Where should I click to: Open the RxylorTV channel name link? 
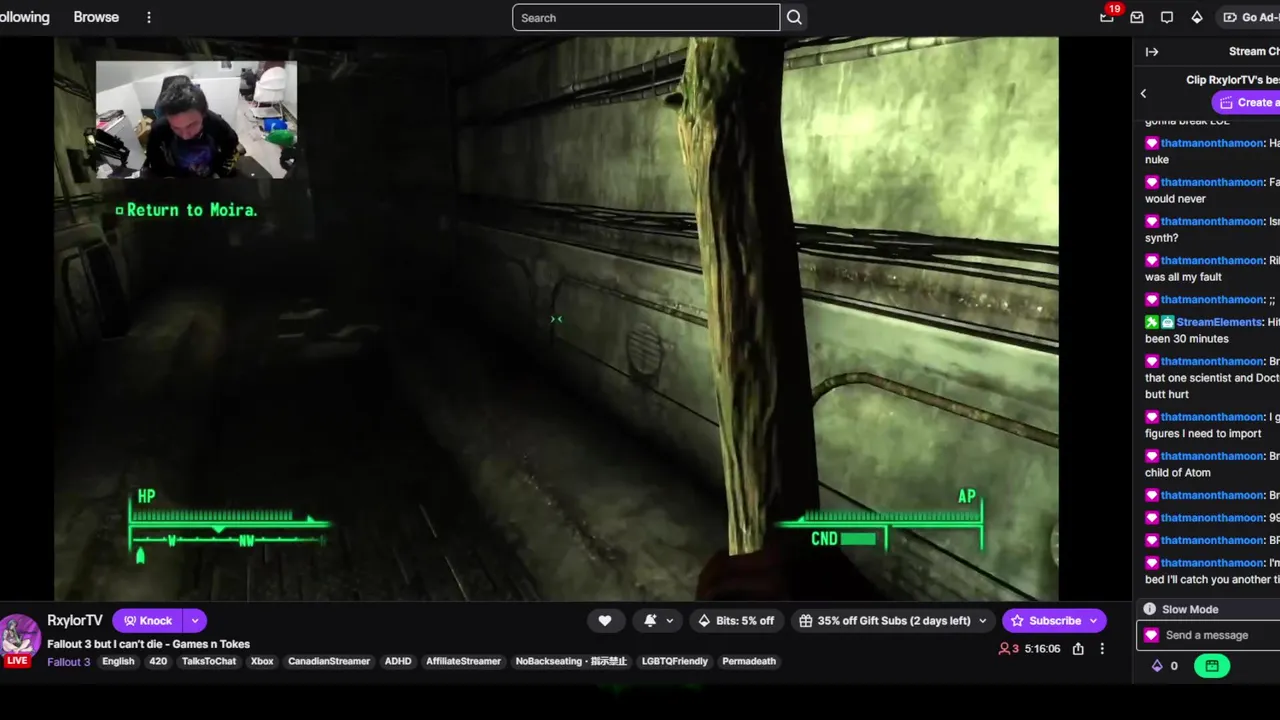click(75, 621)
